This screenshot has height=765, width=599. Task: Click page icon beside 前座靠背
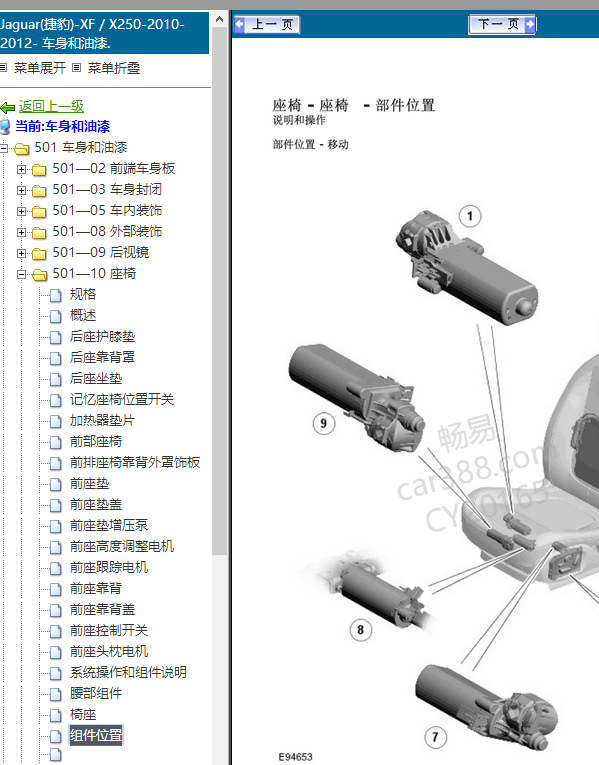click(56, 589)
